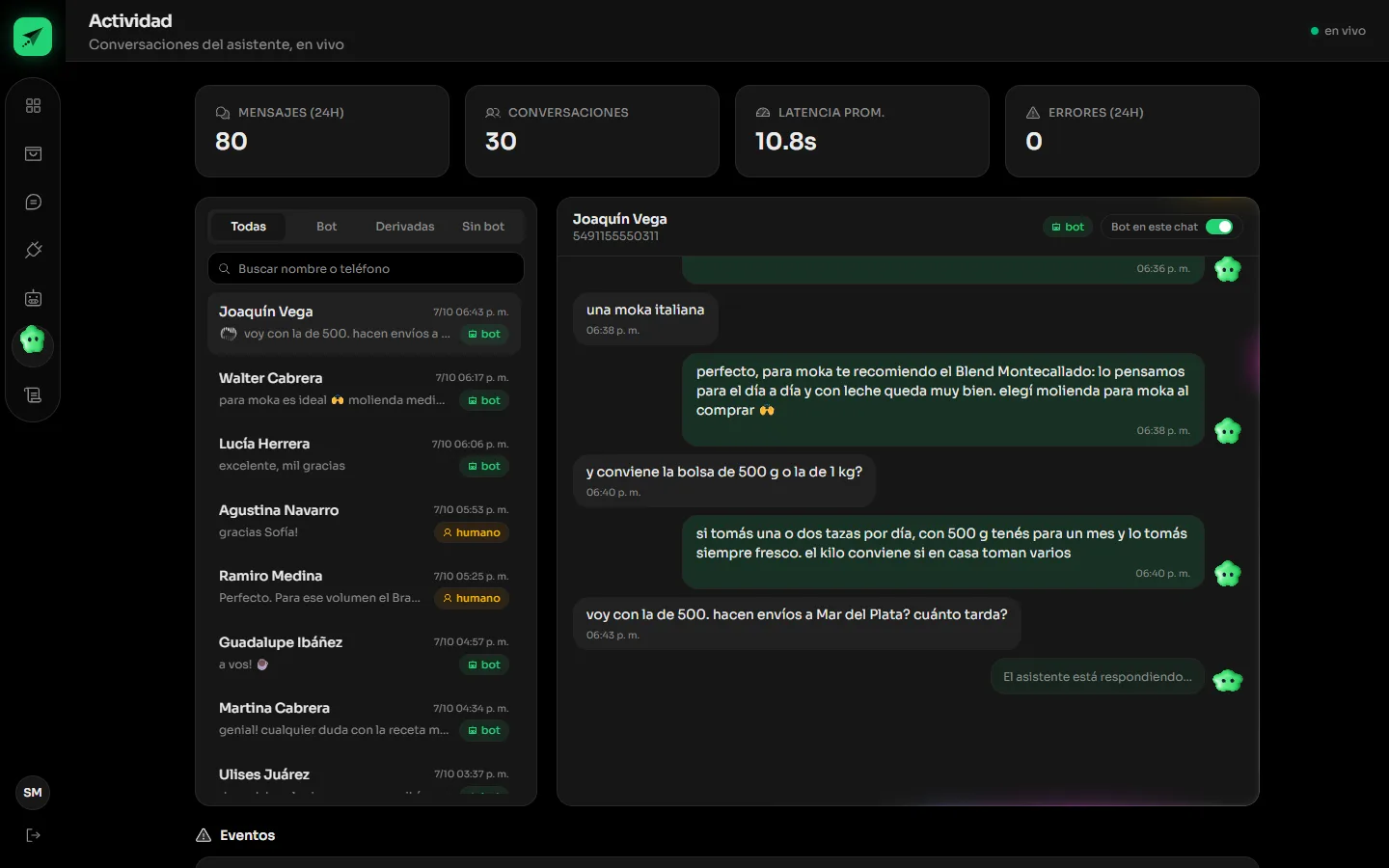This screenshot has height=868, width=1389.
Task: Click the warning triangle beside Eventos
Action: coord(204,835)
